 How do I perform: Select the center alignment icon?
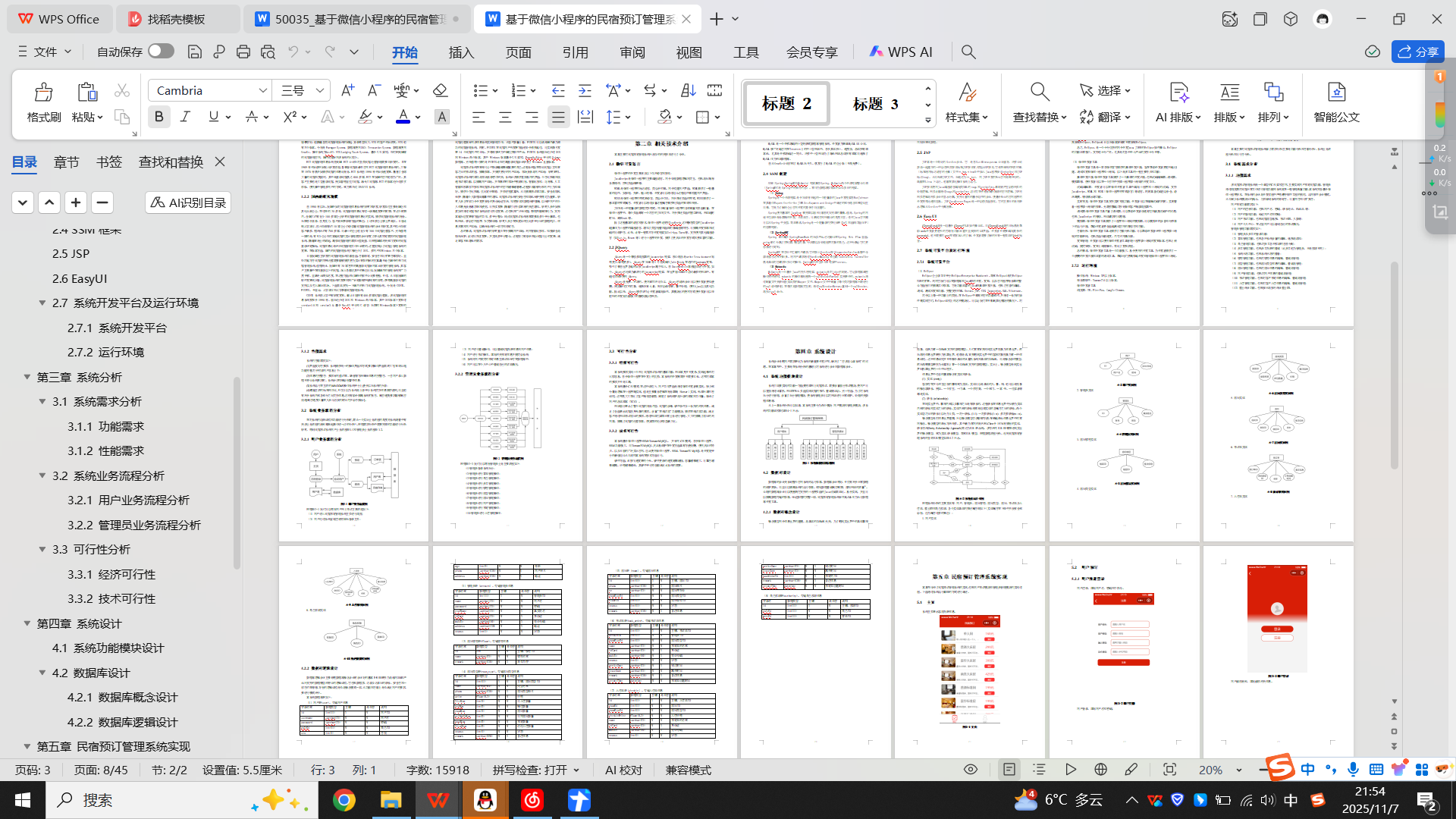[x=505, y=117]
